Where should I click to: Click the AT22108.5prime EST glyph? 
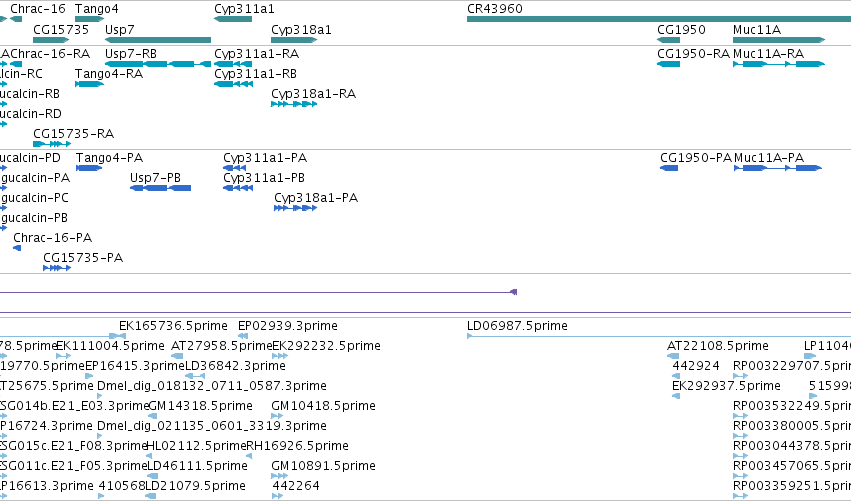[x=673, y=356]
